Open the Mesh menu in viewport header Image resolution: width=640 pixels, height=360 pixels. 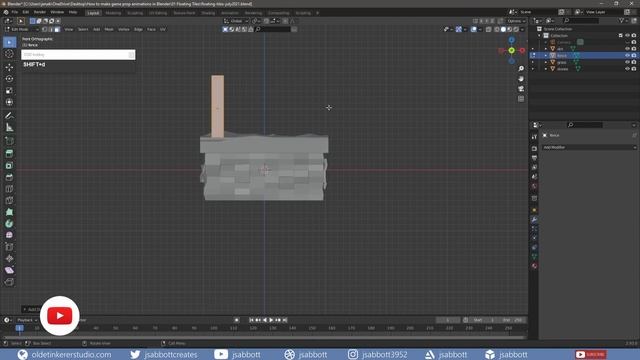[x=109, y=29]
